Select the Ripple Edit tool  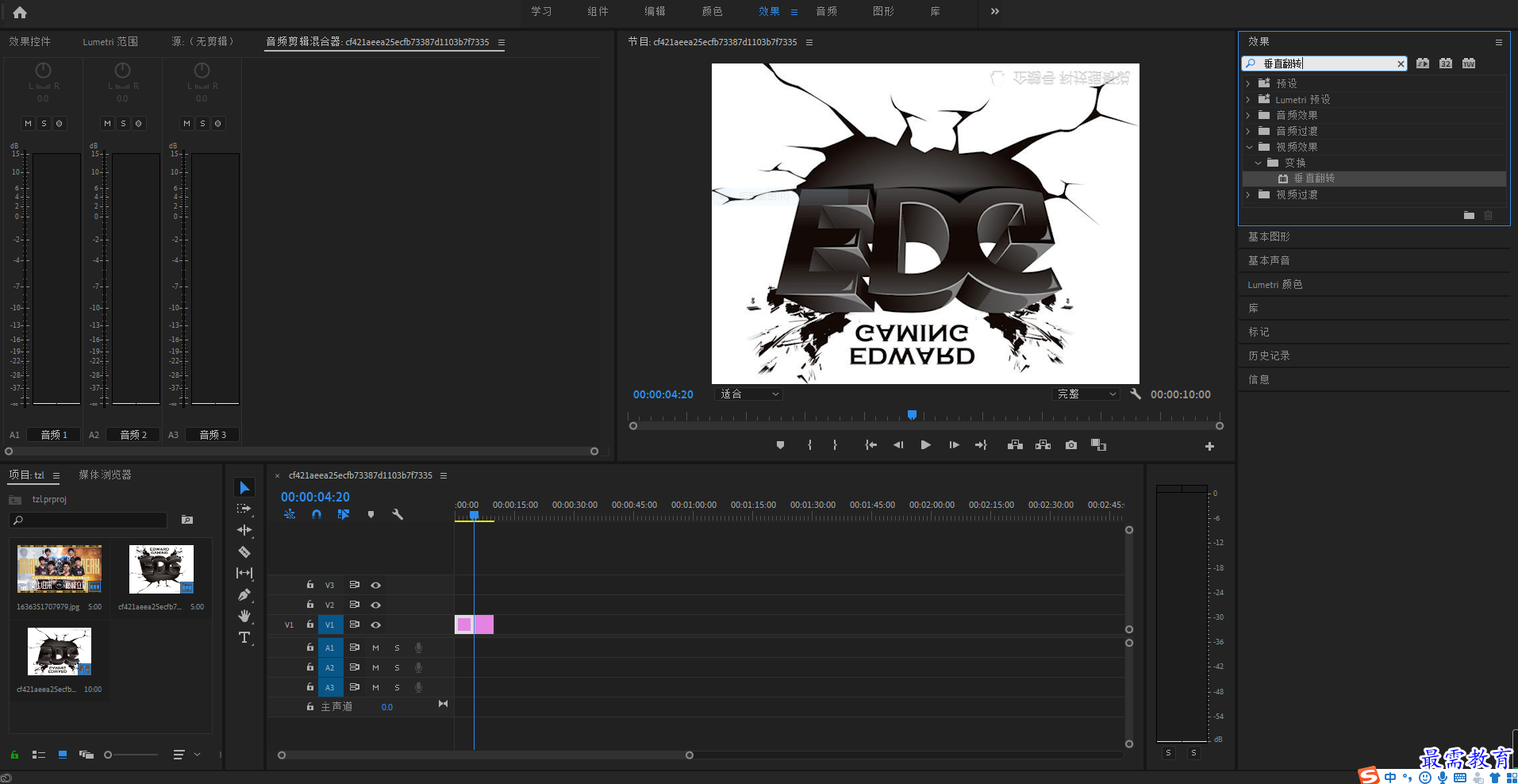[244, 530]
